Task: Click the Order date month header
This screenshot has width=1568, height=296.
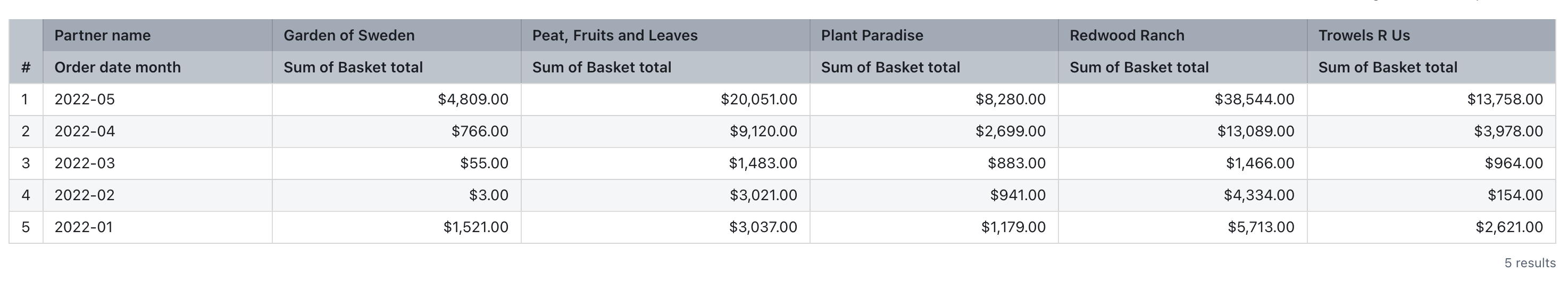Action: [118, 67]
